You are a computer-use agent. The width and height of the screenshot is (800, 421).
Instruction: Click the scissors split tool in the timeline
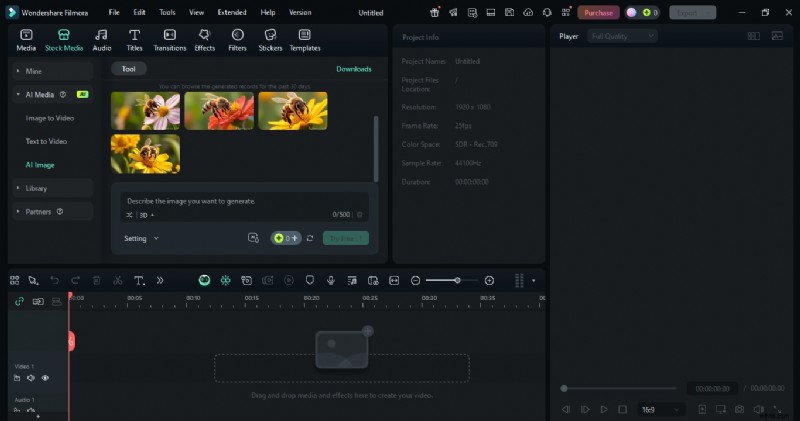(x=117, y=281)
